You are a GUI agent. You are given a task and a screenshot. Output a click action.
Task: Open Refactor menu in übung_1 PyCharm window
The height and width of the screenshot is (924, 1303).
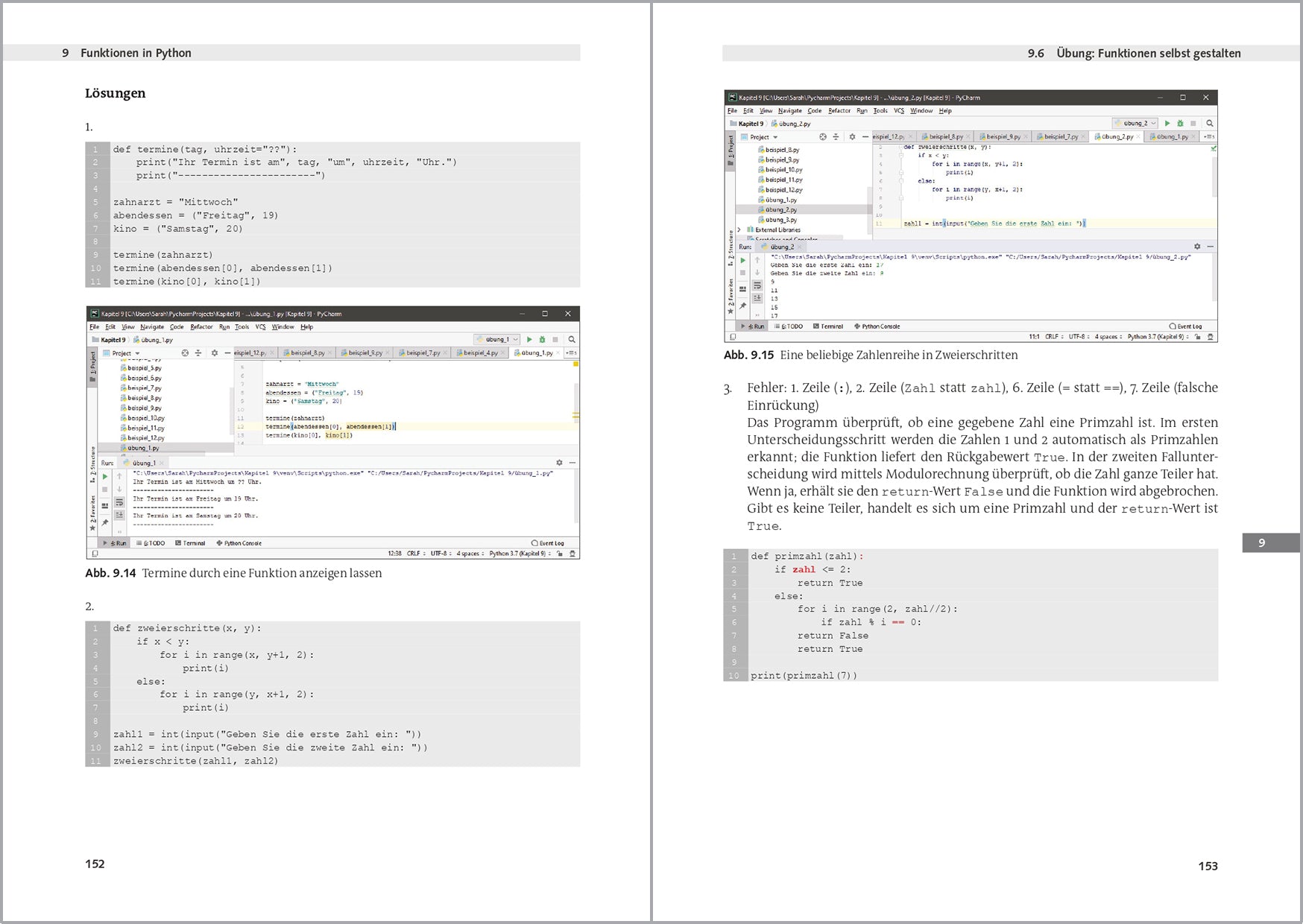pyautogui.click(x=201, y=327)
